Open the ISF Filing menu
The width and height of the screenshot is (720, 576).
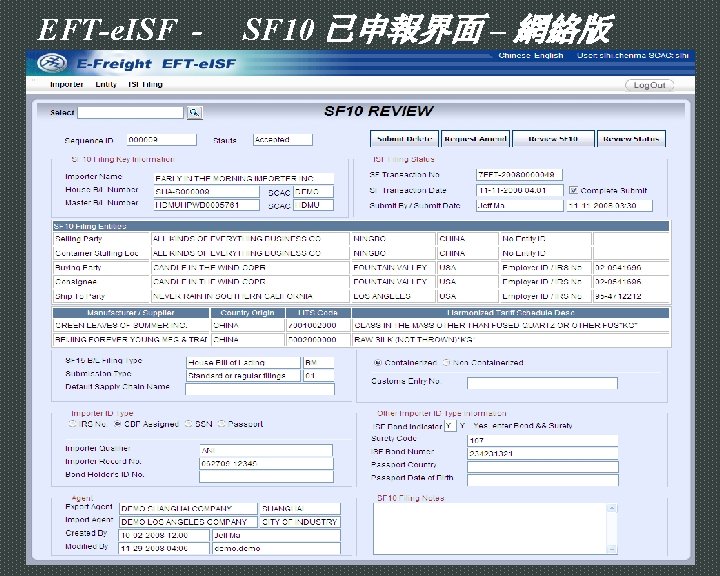pyautogui.click(x=145, y=85)
